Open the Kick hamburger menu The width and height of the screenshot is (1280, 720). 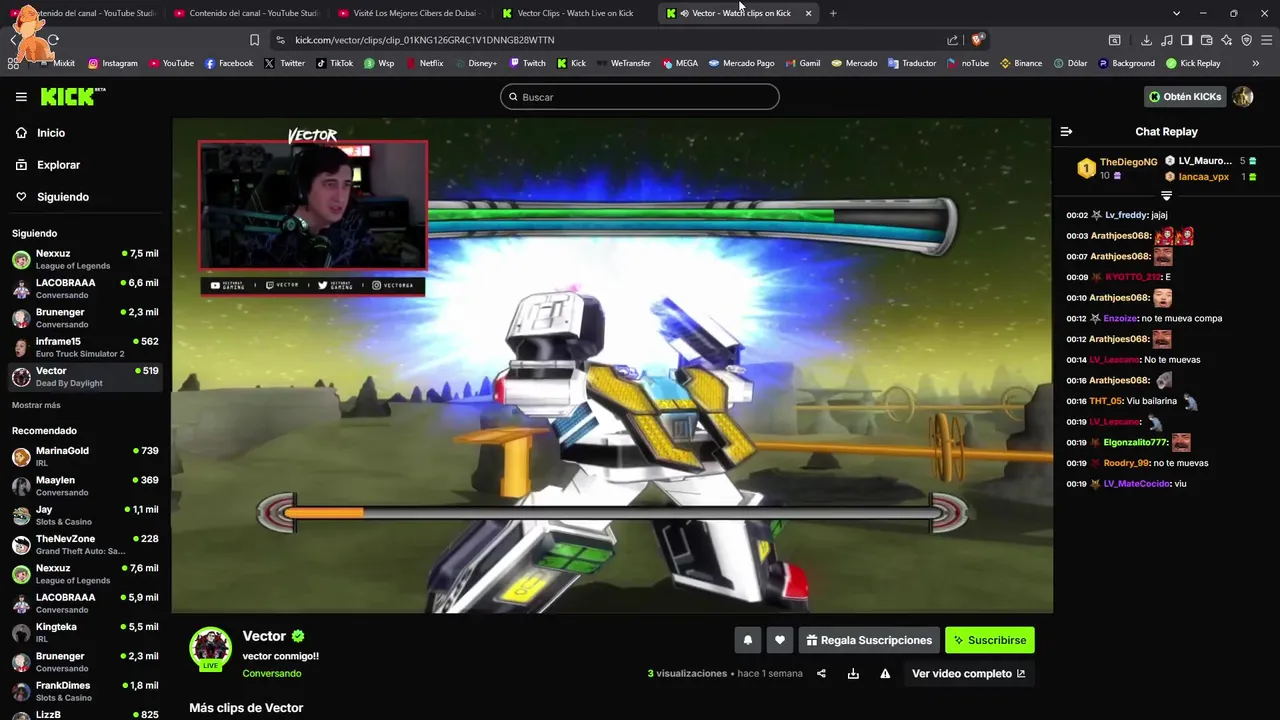[21, 97]
